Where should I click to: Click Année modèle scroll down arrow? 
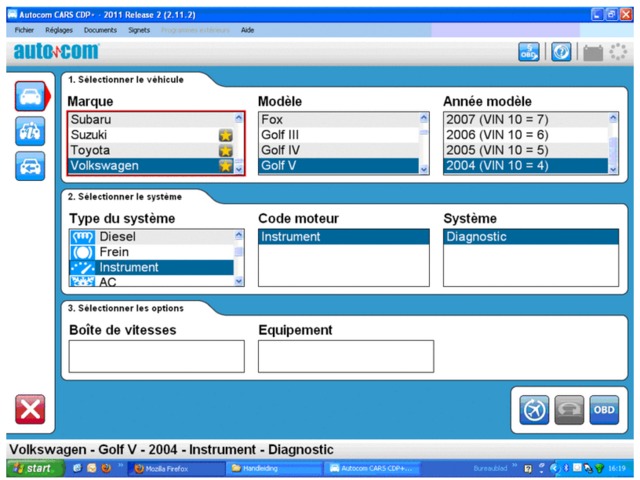click(613, 169)
